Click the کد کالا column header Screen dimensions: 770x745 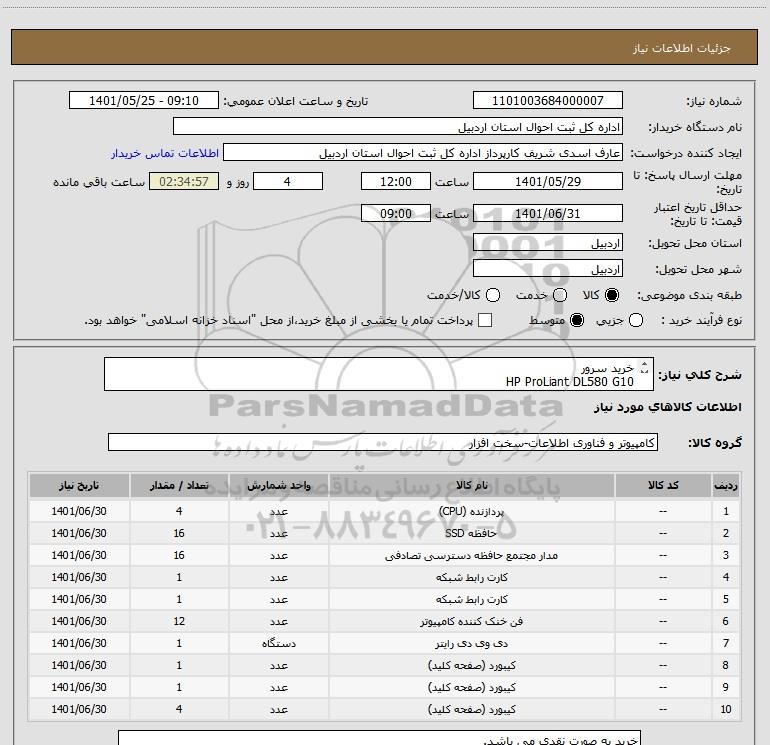(x=663, y=485)
